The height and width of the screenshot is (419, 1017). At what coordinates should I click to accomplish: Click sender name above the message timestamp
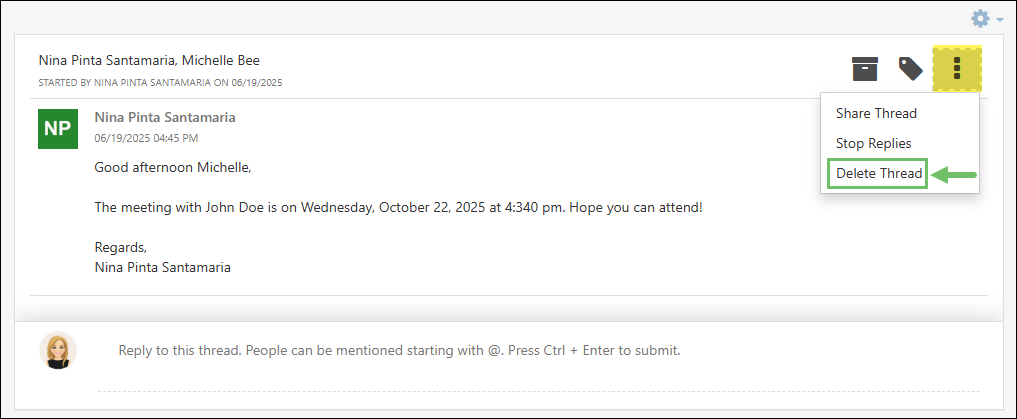(x=165, y=117)
